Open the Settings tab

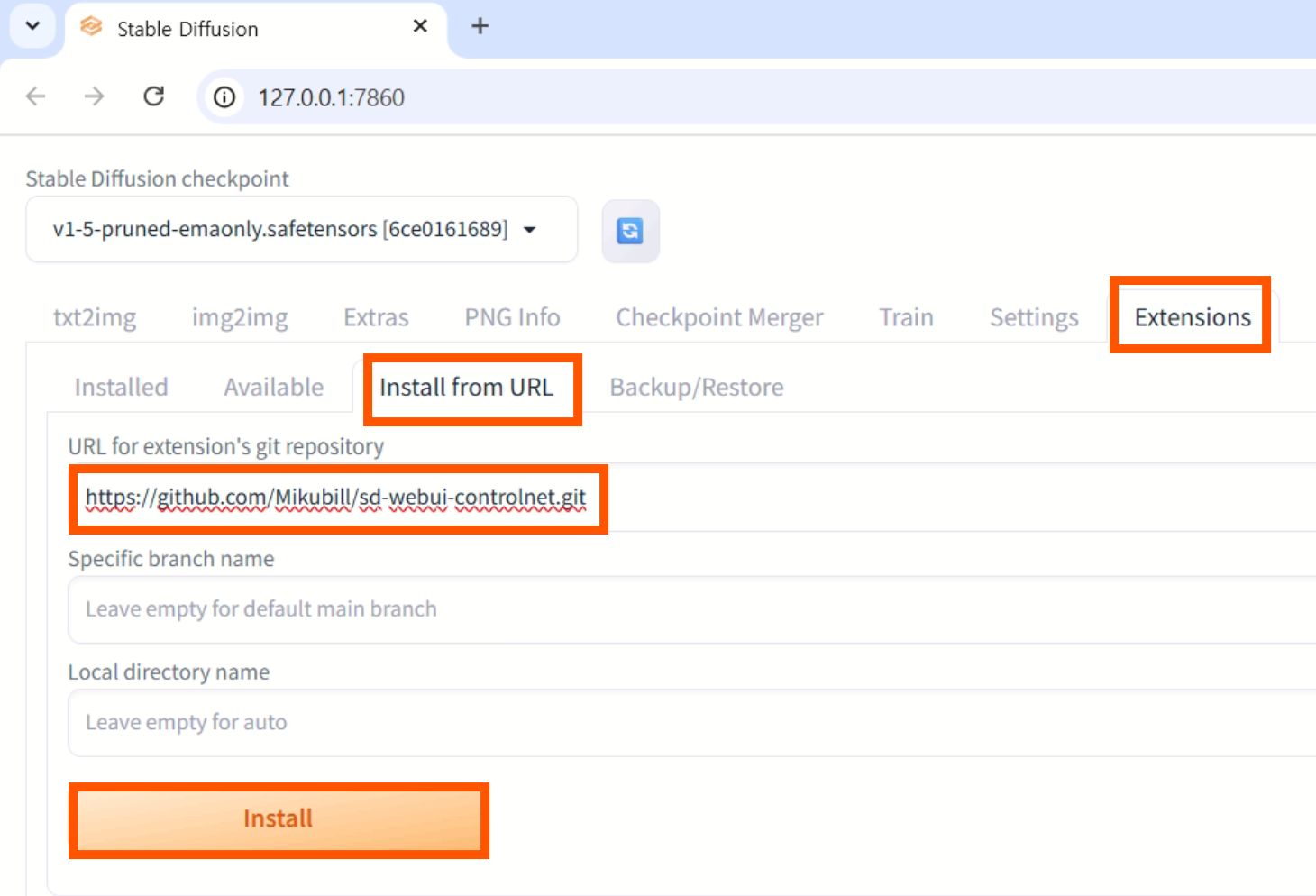pos(1034,317)
